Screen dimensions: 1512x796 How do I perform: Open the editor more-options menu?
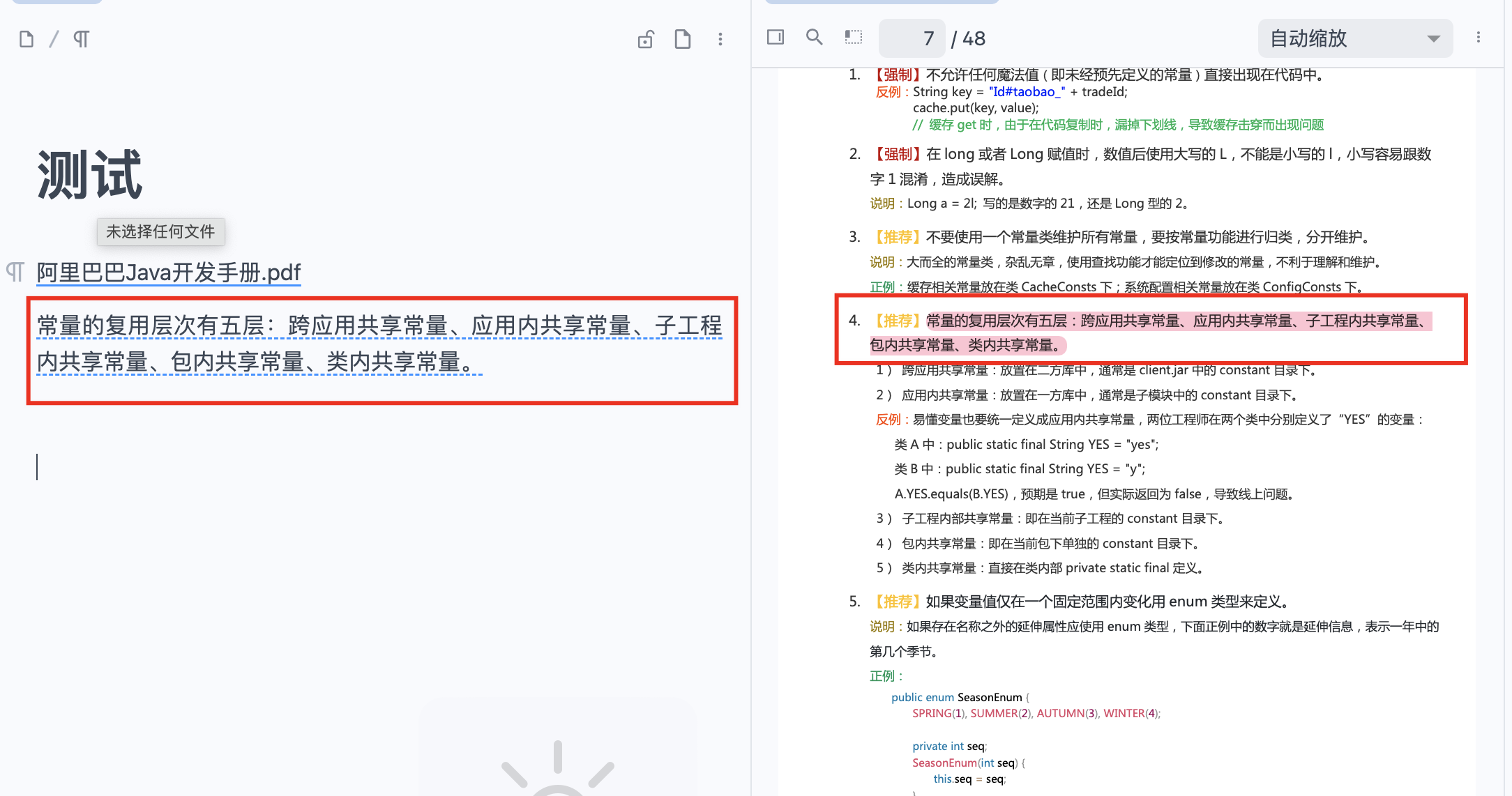click(720, 39)
